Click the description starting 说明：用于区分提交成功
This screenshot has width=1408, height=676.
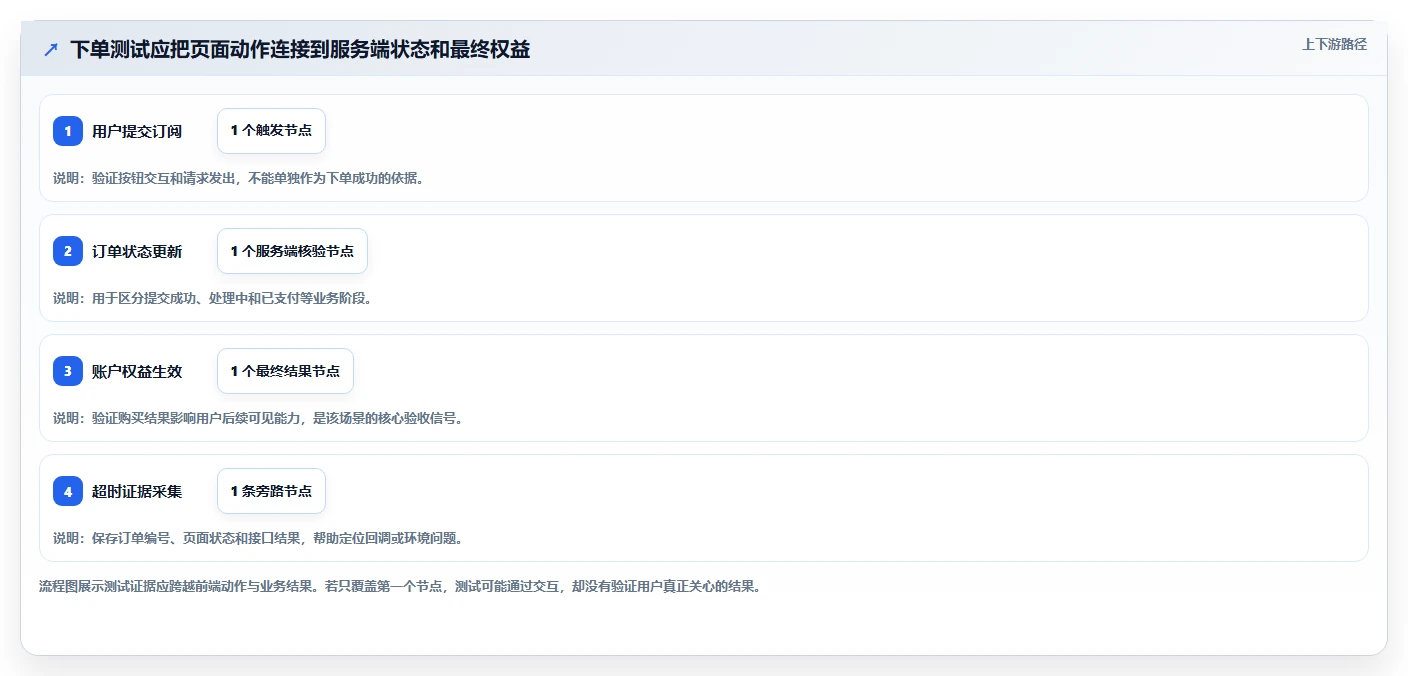(213, 298)
